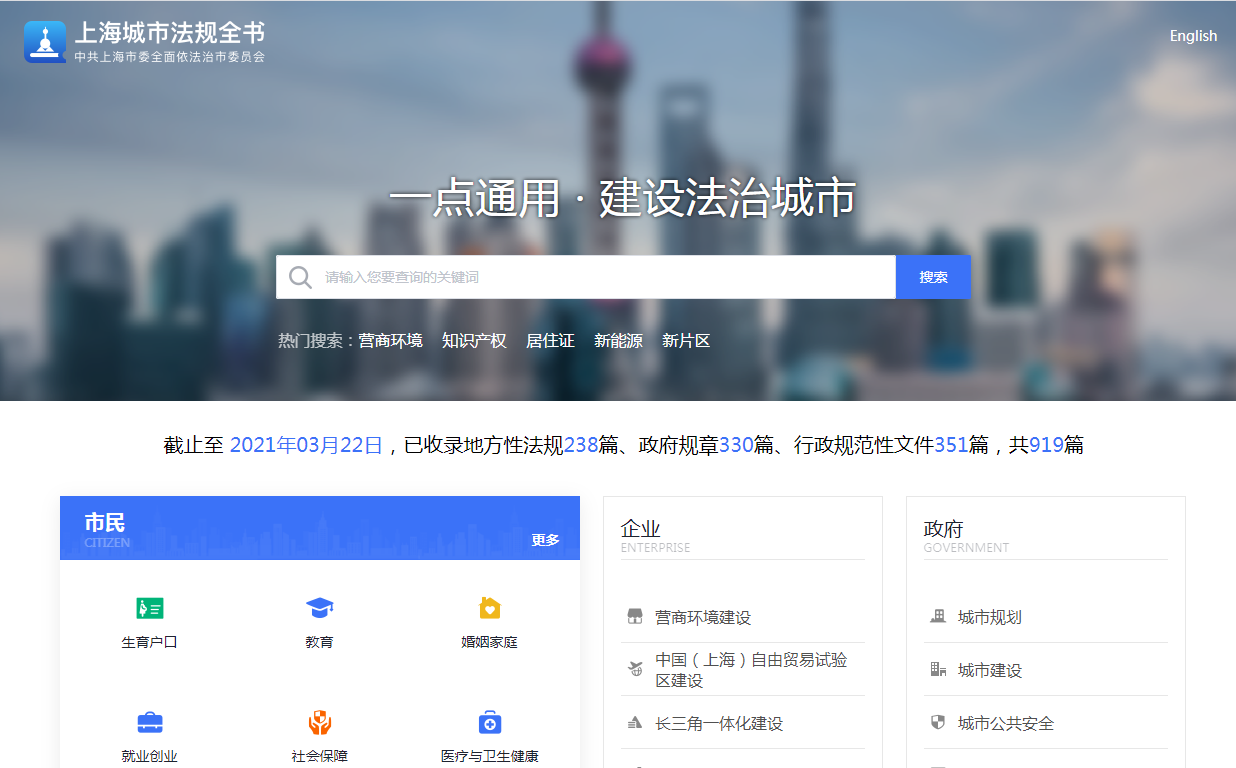Click the 就业创业 label
This screenshot has height=768, width=1236.
(x=150, y=757)
